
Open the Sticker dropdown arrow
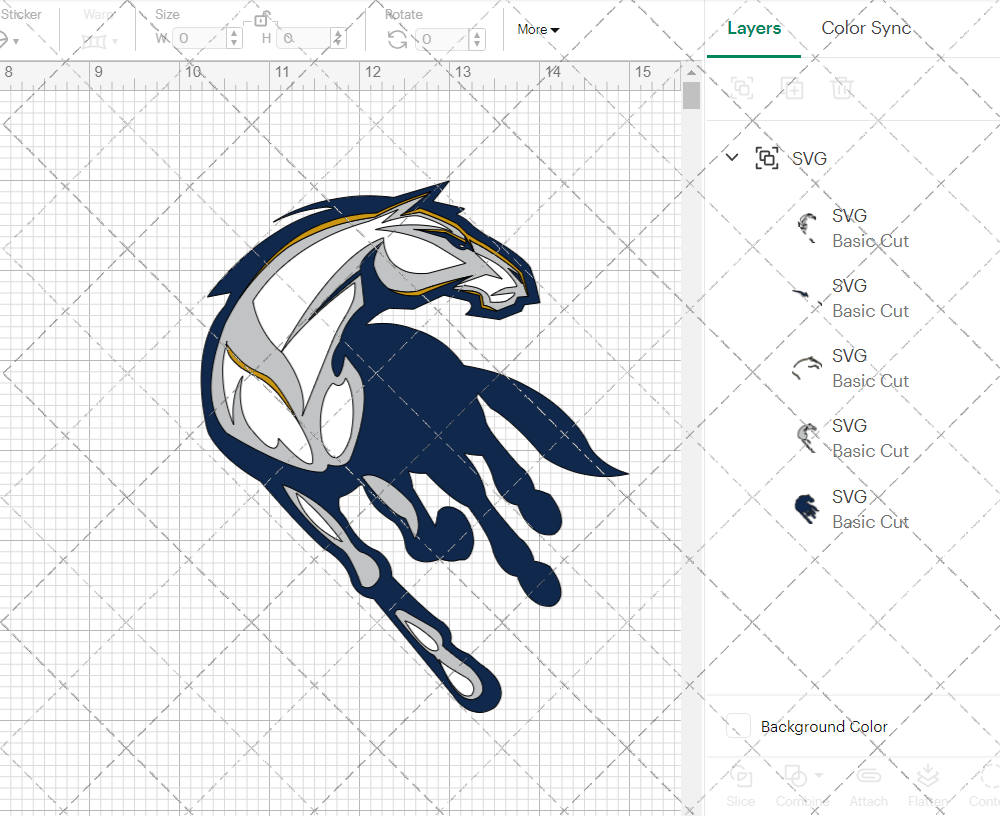point(18,40)
